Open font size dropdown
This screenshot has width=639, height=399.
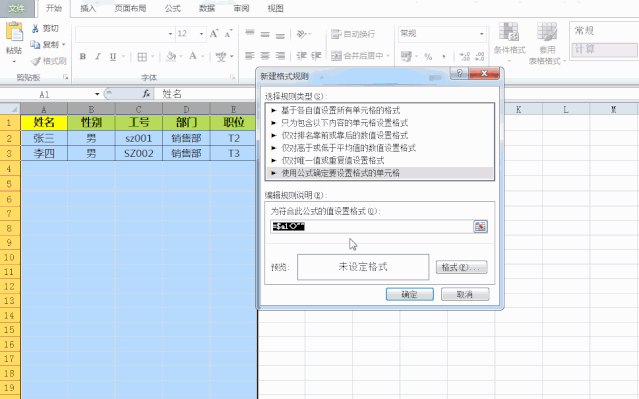pos(201,34)
